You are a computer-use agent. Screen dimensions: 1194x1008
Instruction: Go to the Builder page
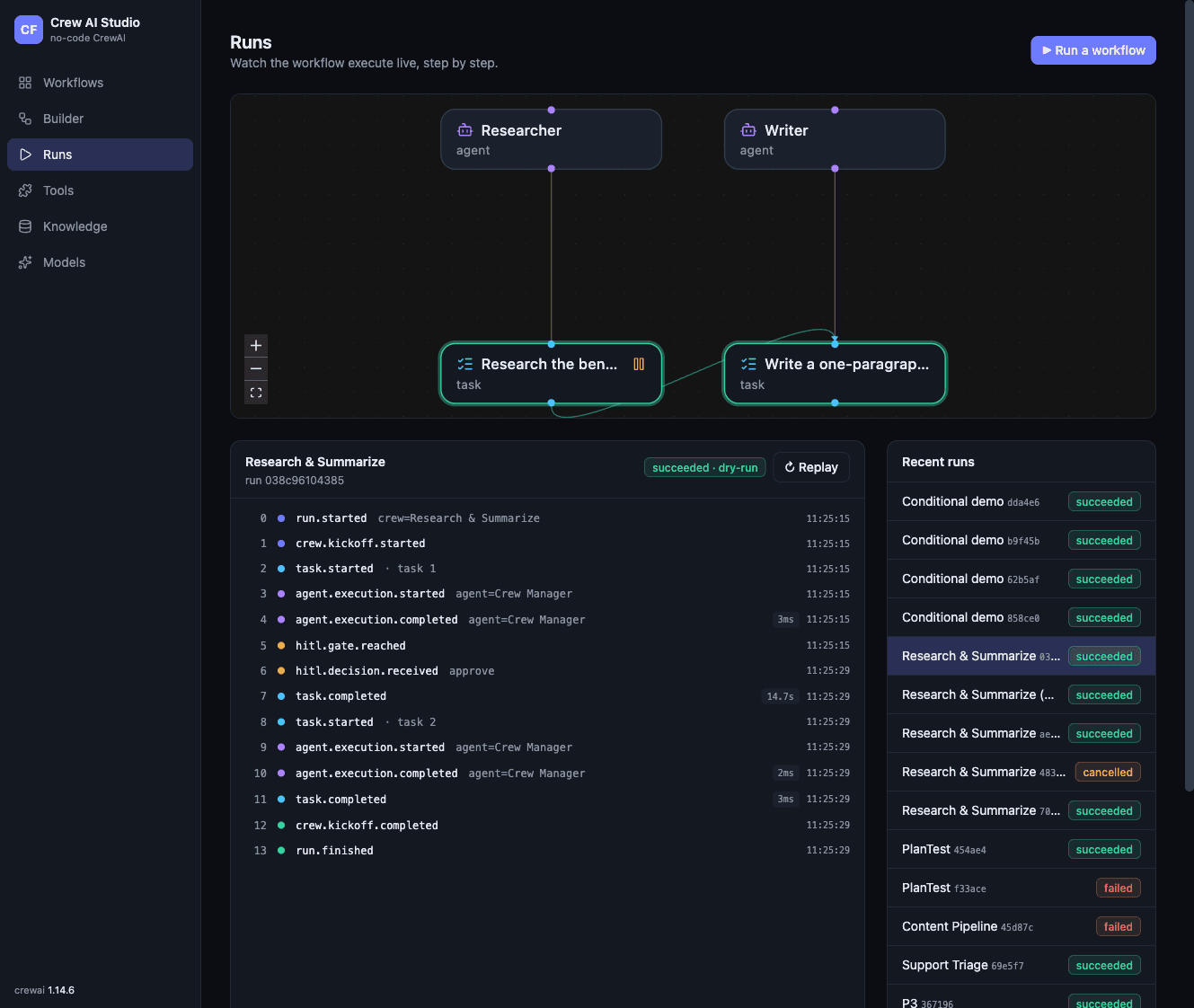tap(100, 119)
